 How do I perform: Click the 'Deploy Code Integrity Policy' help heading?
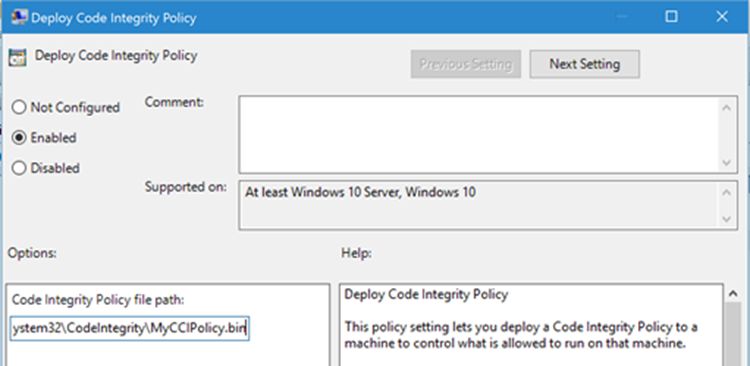426,294
